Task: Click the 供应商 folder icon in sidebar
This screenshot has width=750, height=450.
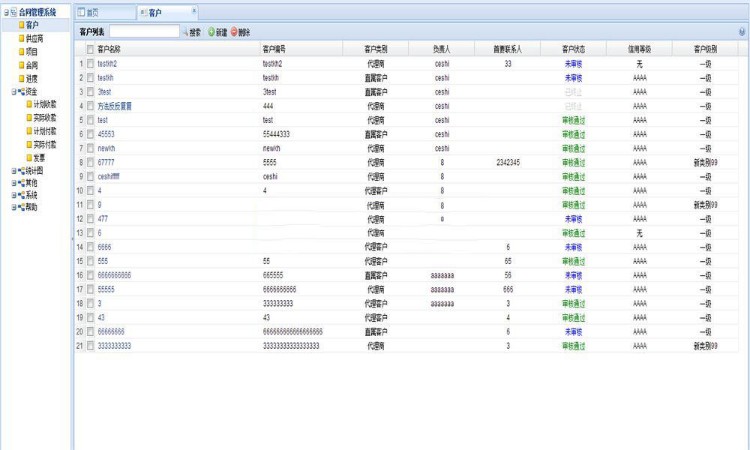Action: [20, 38]
